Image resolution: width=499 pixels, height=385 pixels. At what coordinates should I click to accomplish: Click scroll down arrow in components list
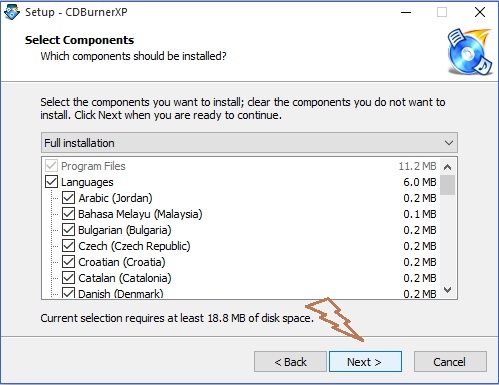pyautogui.click(x=447, y=290)
